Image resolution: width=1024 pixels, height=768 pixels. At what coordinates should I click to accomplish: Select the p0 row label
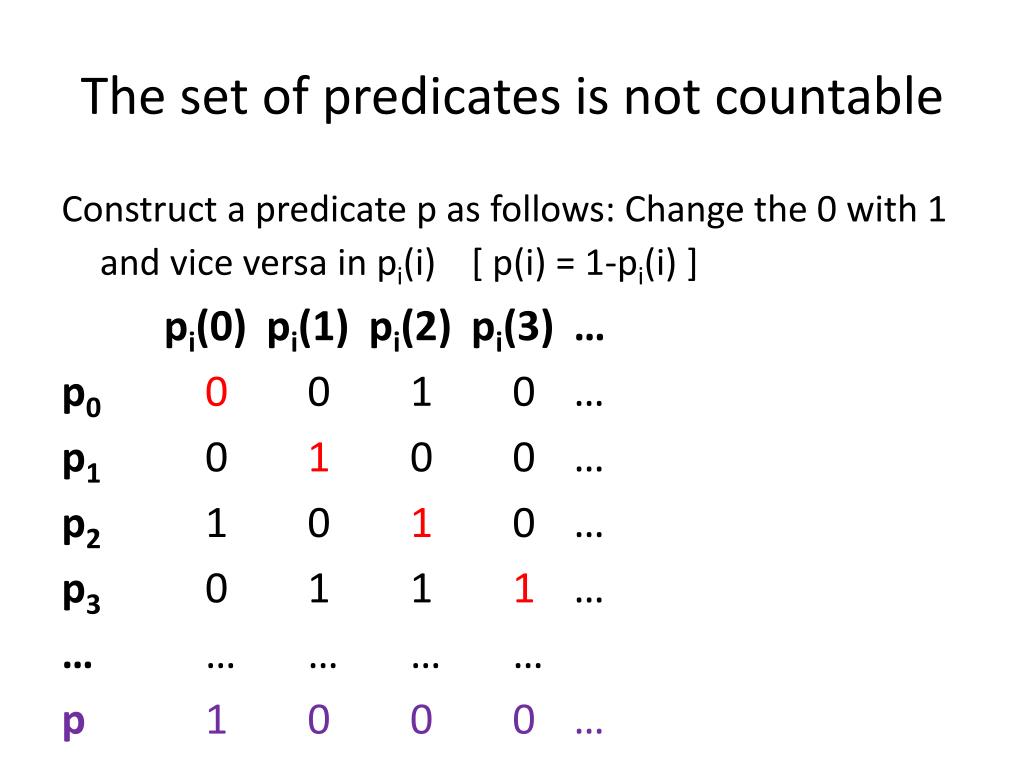[82, 397]
